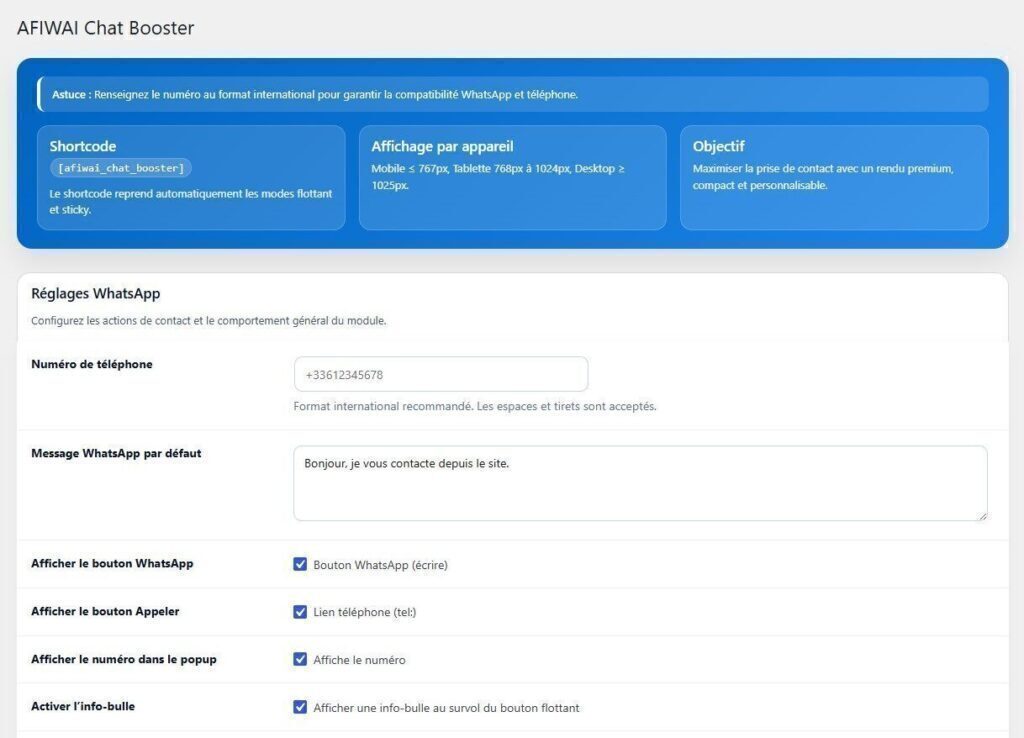Select the AFIWAI Chat Booster page title
Viewport: 1024px width, 738px height.
[x=105, y=28]
